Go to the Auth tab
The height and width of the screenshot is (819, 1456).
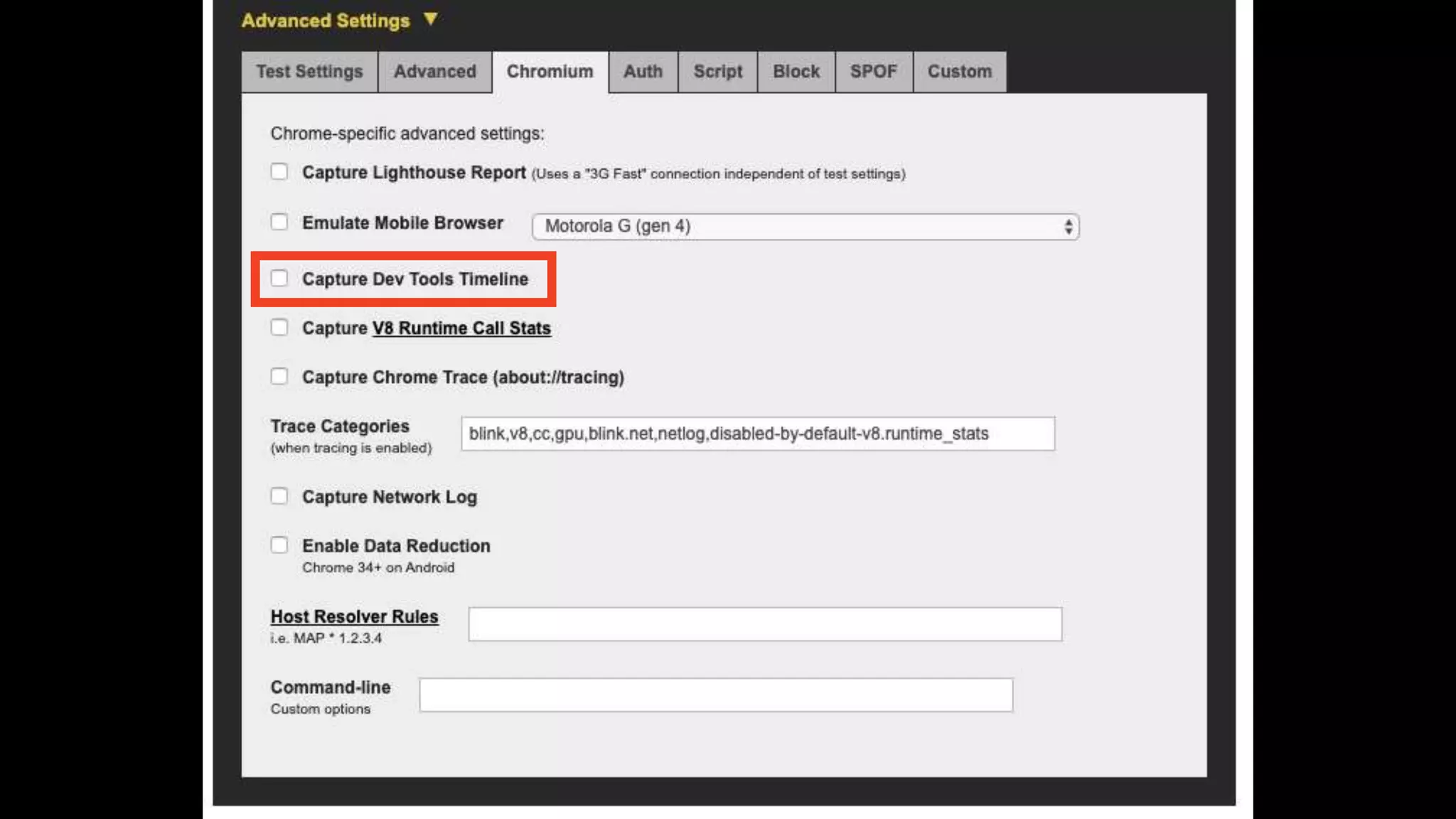[643, 72]
